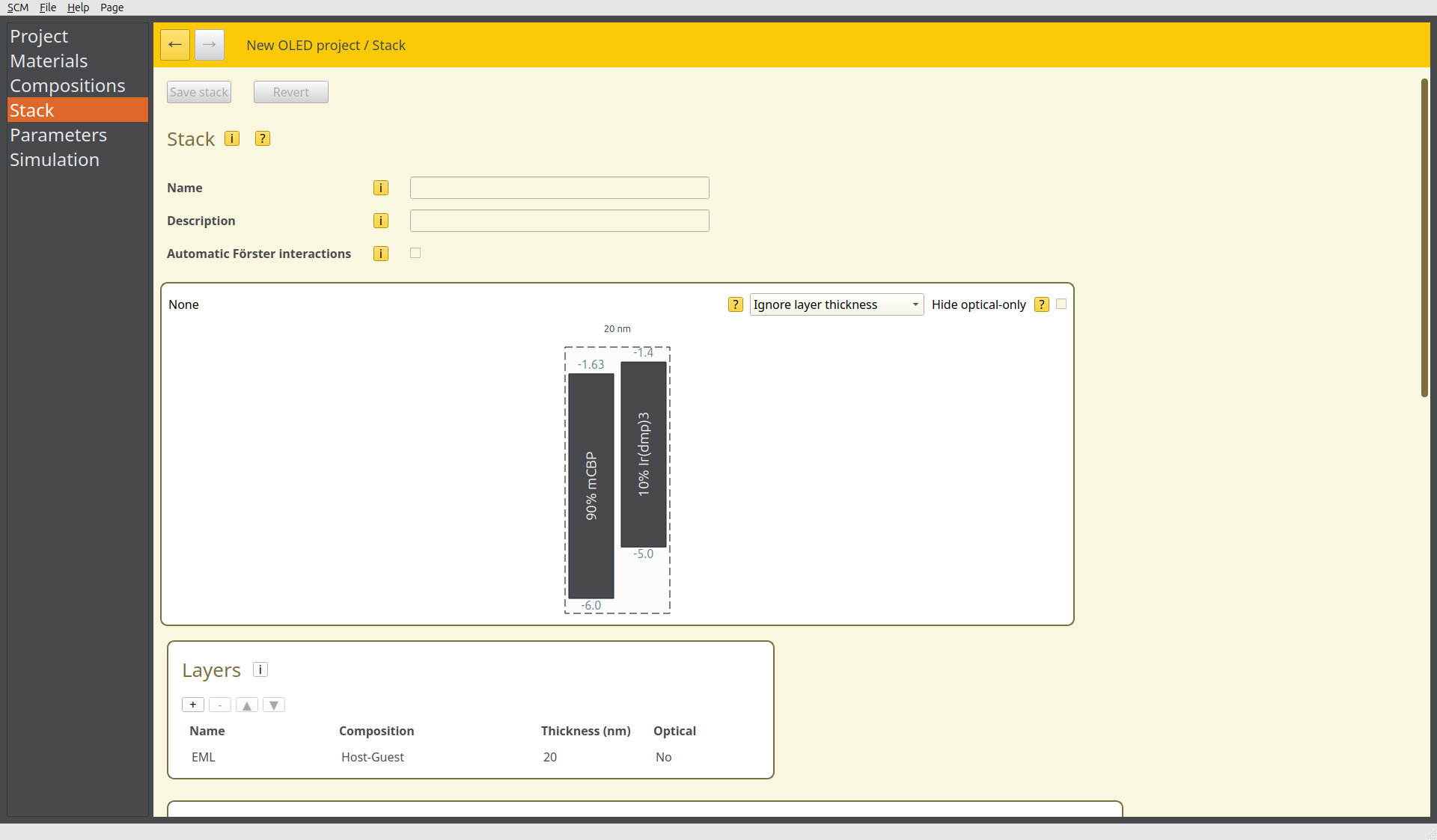Go to the Parameters page in sidebar
Image resolution: width=1437 pixels, height=840 pixels.
58,135
